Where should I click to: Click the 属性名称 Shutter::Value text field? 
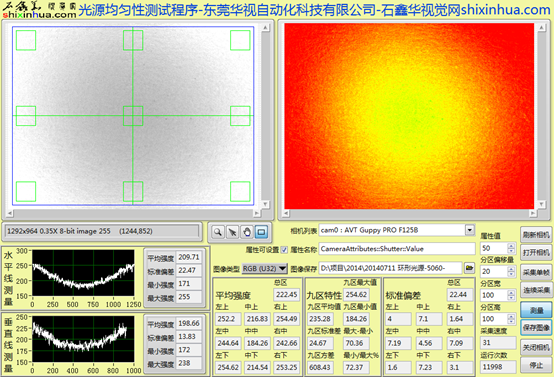397,249
